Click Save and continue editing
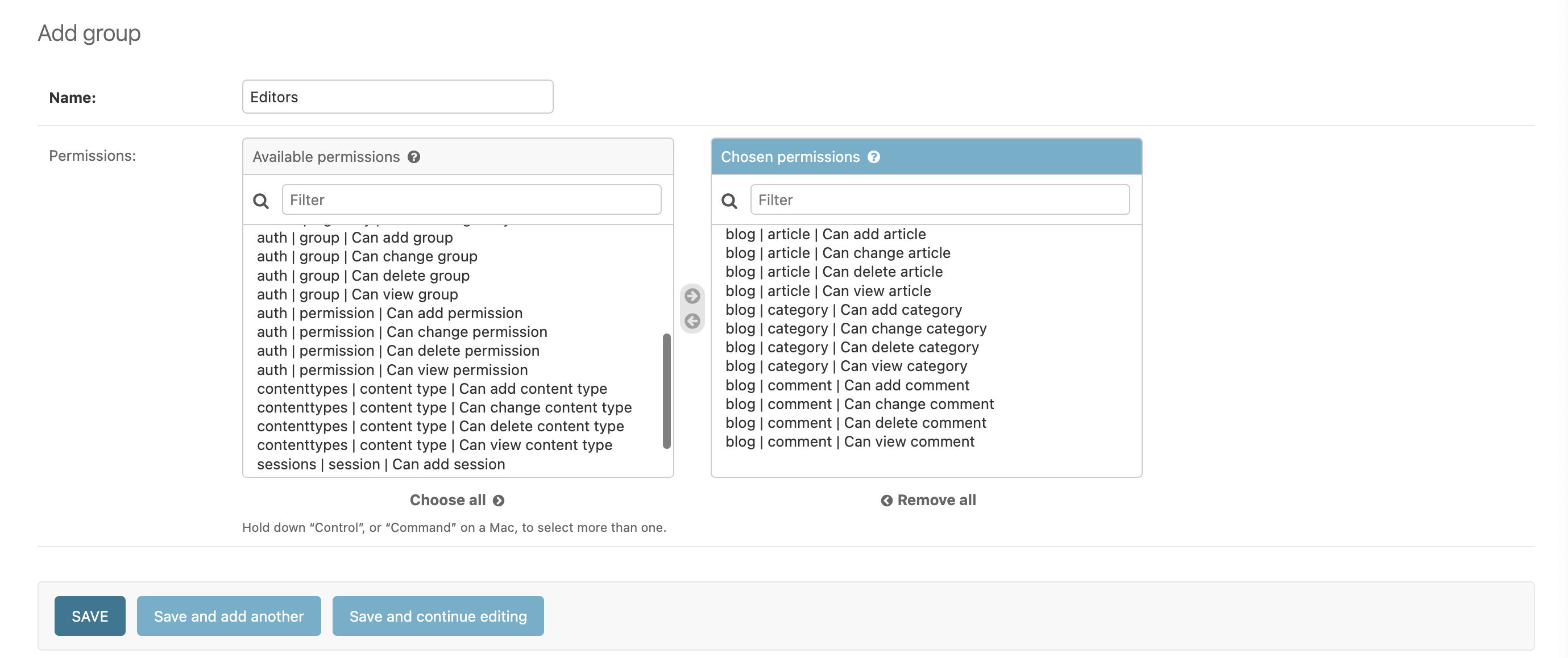Viewport: 1568px width, 658px height. [x=438, y=615]
